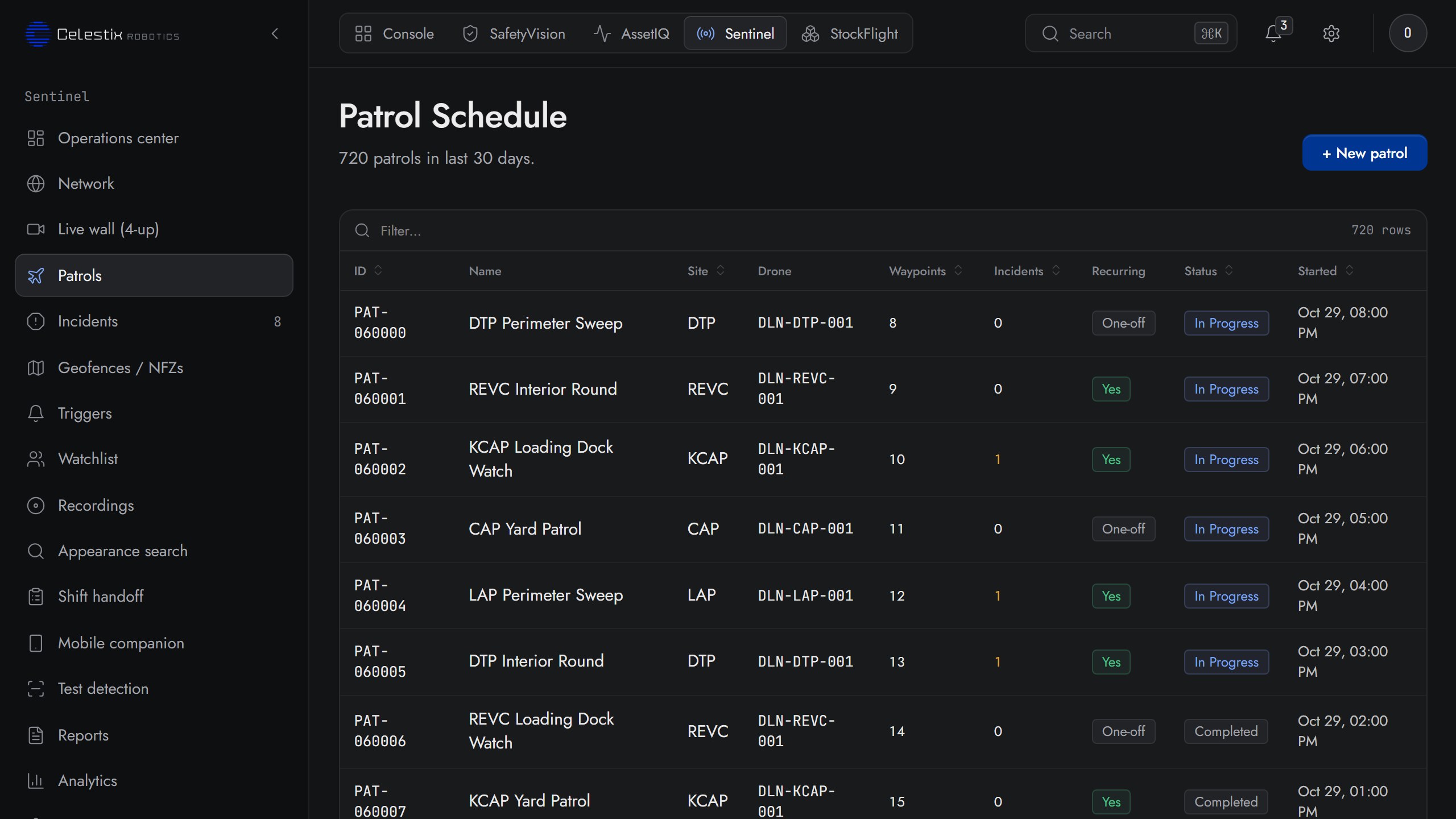
Task: Click the StockFlight boxes icon
Action: pyautogui.click(x=810, y=34)
